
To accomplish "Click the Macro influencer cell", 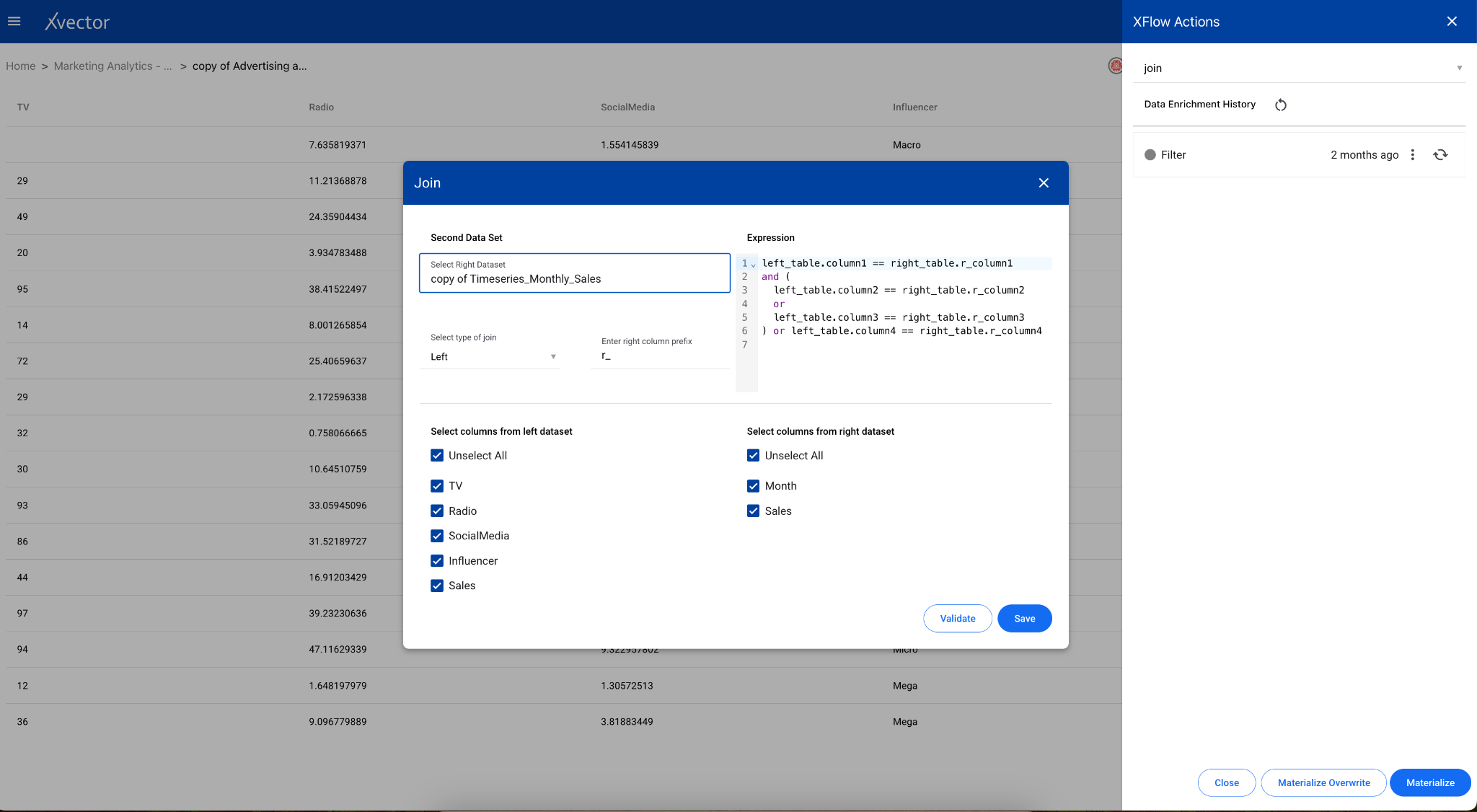I will click(907, 145).
